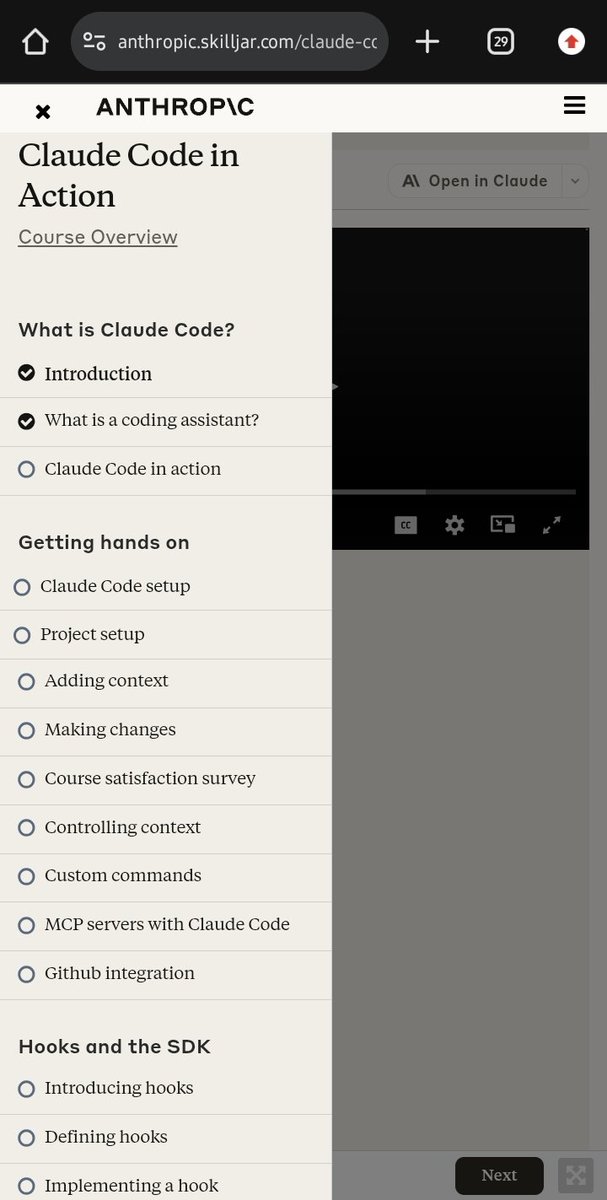Click the Open in Claude button

[x=475, y=181]
